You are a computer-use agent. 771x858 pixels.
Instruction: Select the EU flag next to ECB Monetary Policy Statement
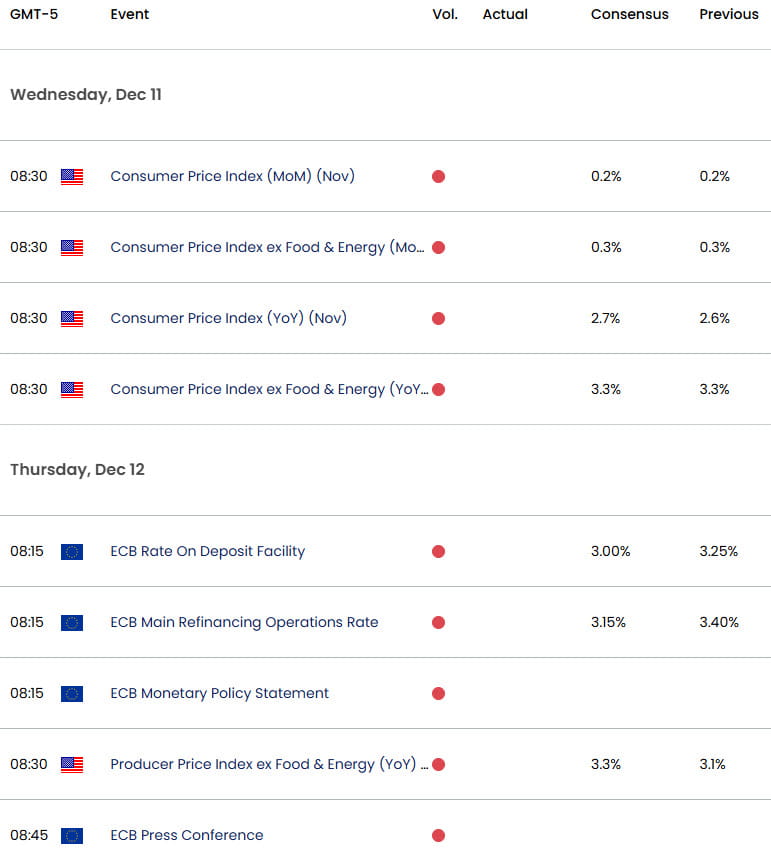(x=71, y=693)
